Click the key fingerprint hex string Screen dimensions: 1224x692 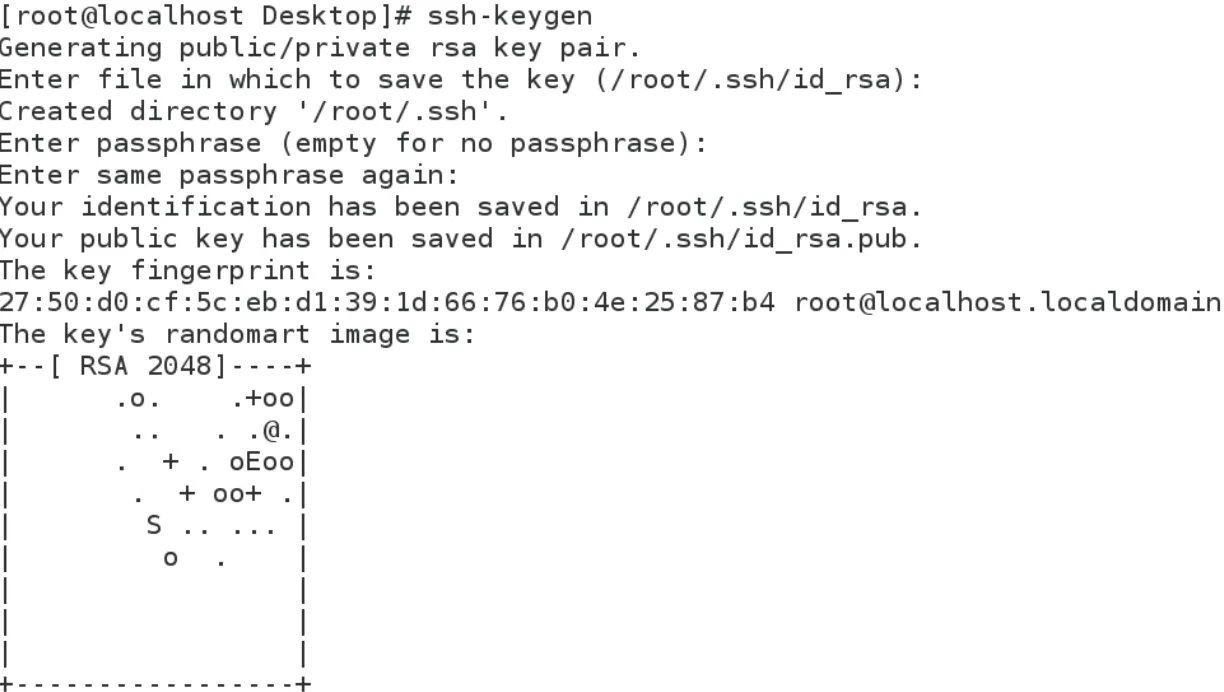(x=386, y=304)
